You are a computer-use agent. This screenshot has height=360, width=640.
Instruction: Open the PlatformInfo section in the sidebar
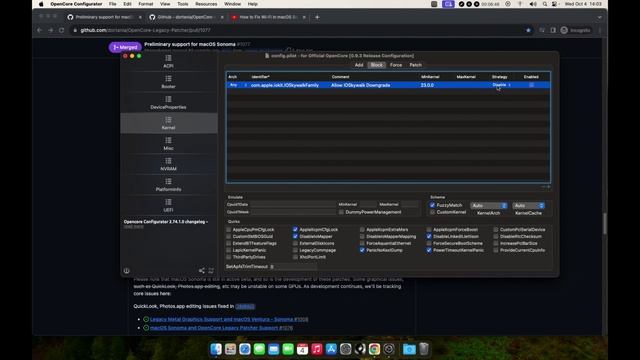pyautogui.click(x=168, y=184)
